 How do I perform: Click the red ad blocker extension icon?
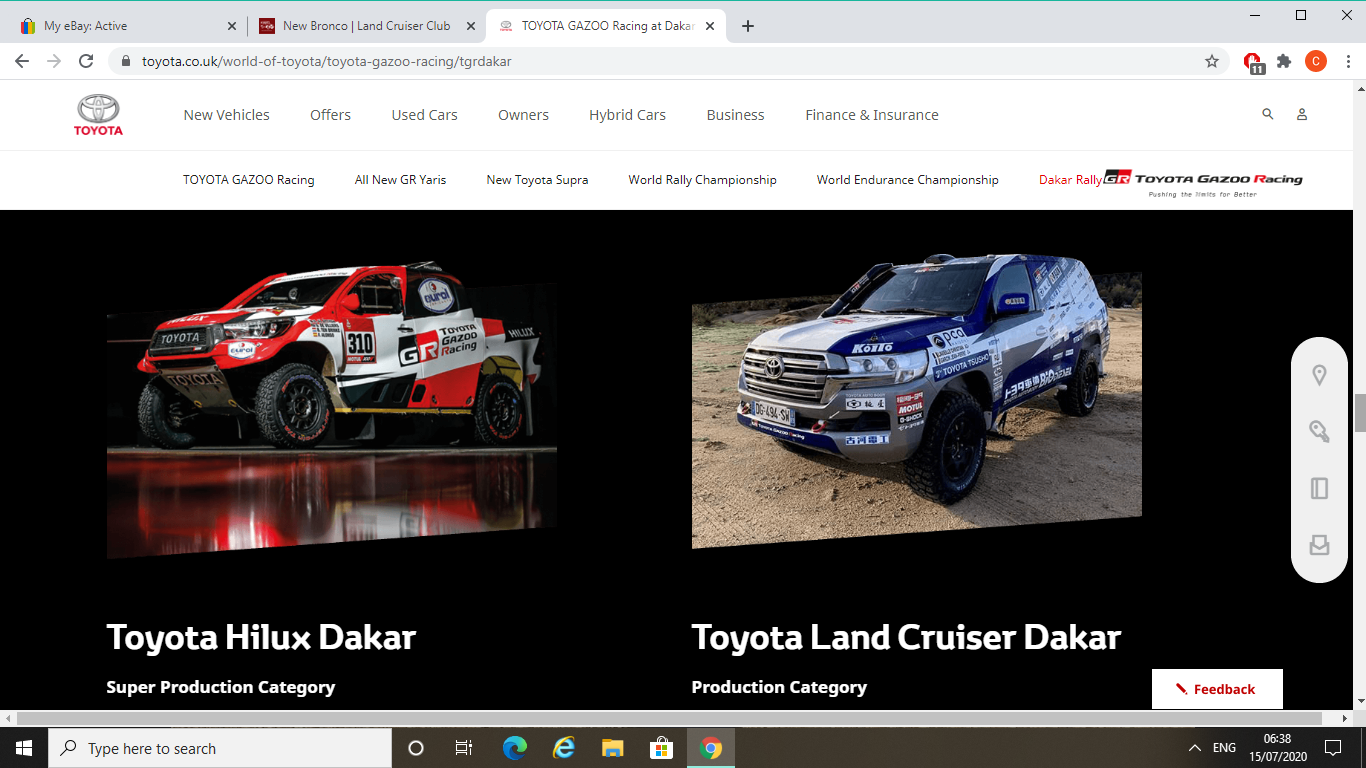click(1253, 62)
